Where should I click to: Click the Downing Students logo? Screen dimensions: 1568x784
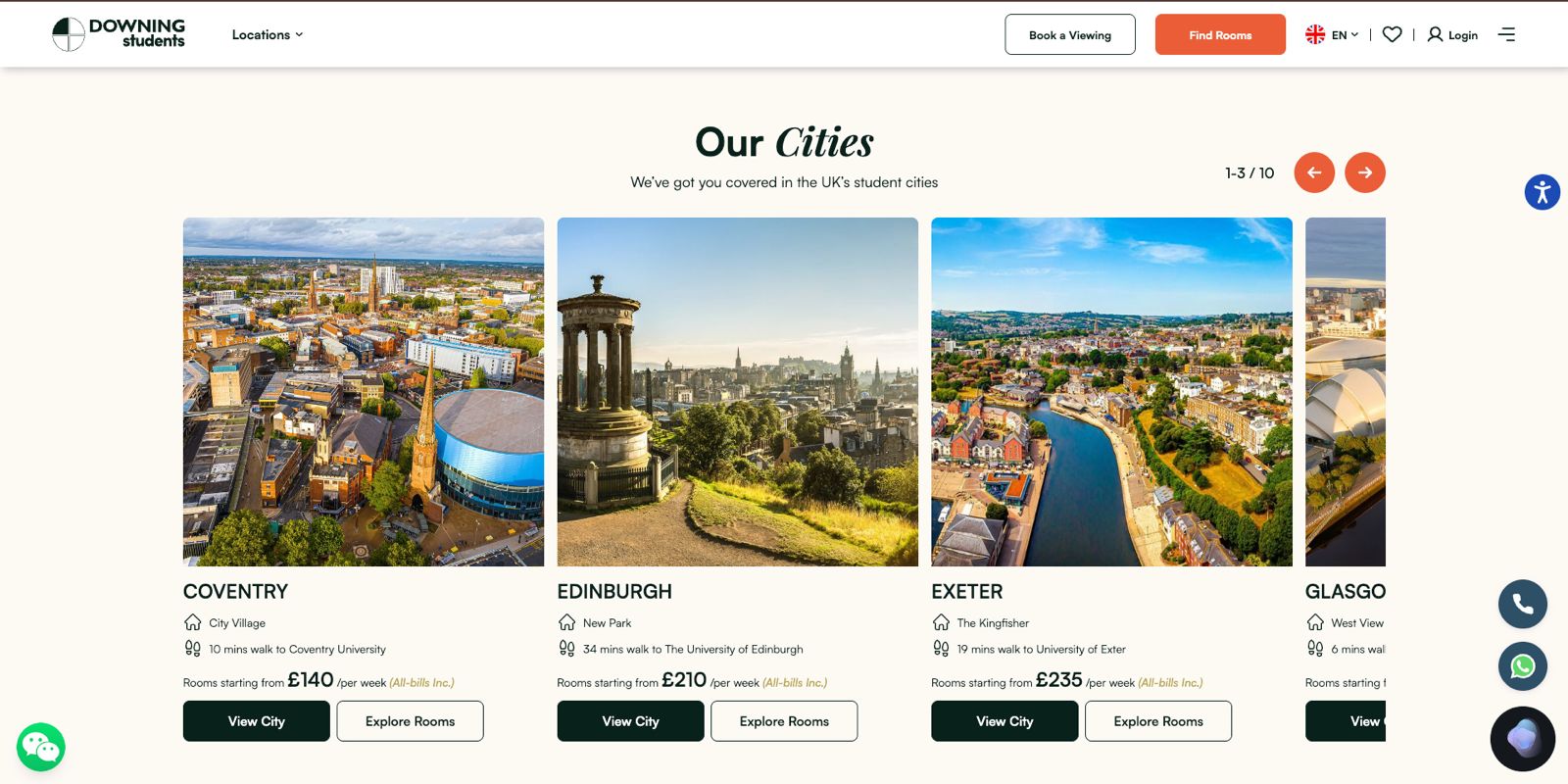(x=119, y=34)
